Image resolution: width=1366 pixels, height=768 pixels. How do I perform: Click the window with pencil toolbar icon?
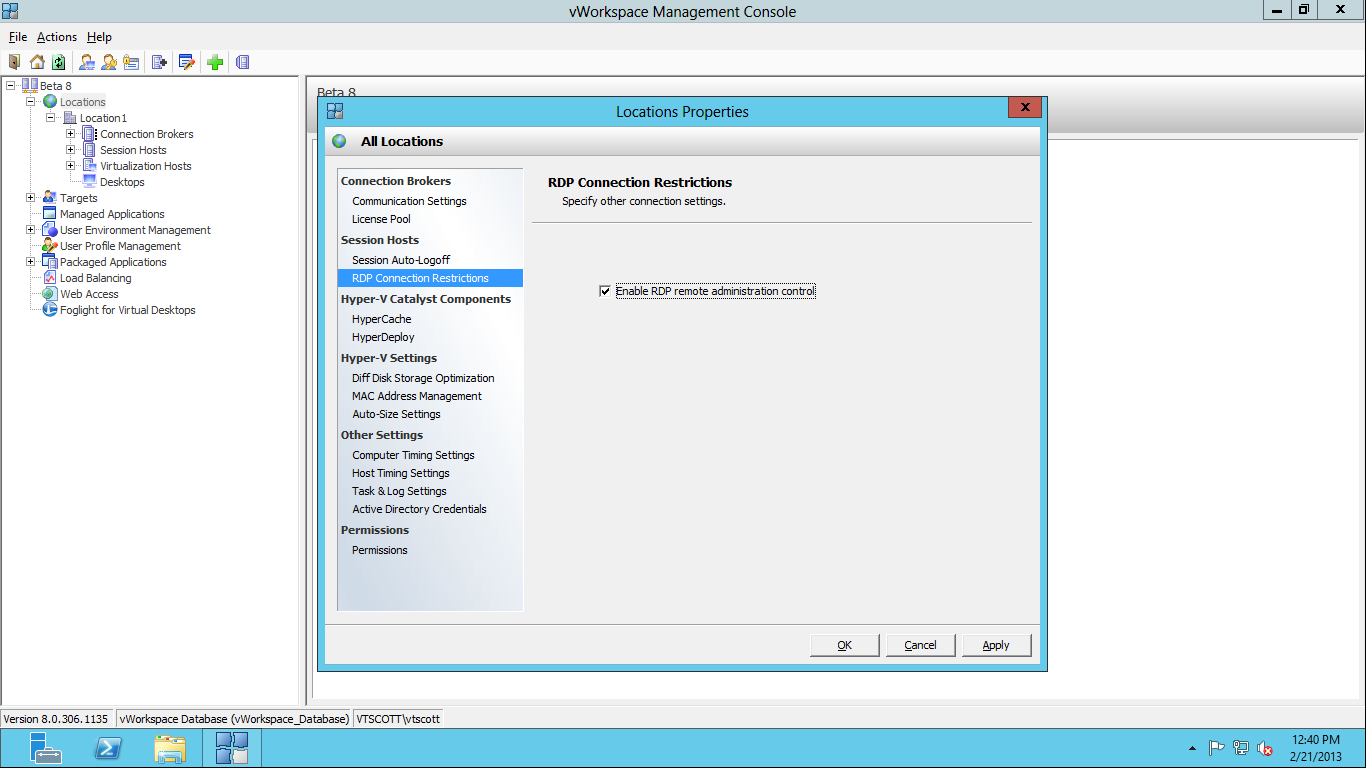click(186, 62)
